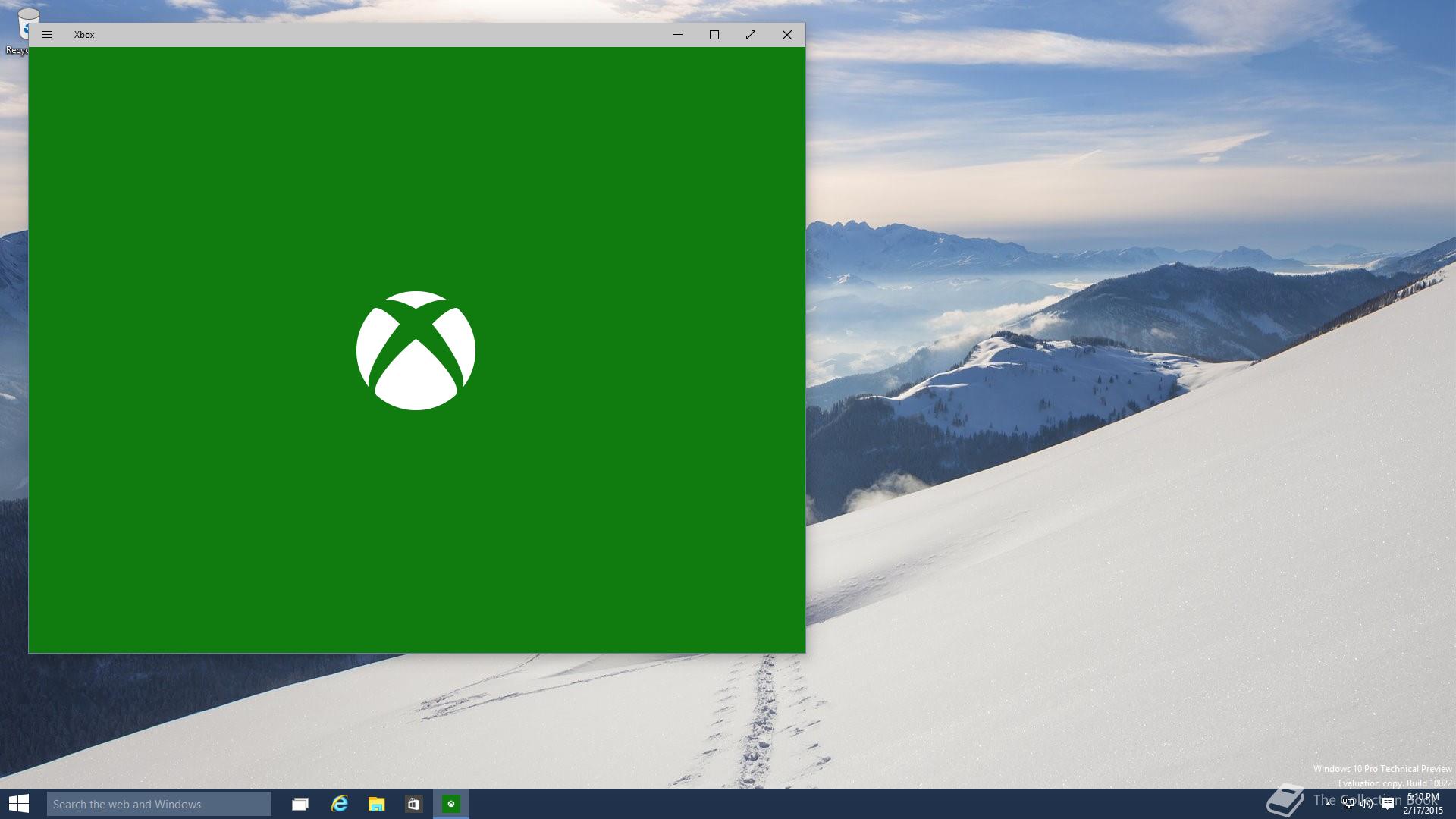Open the Action Center notifications icon
1456x819 pixels.
click(x=1388, y=804)
